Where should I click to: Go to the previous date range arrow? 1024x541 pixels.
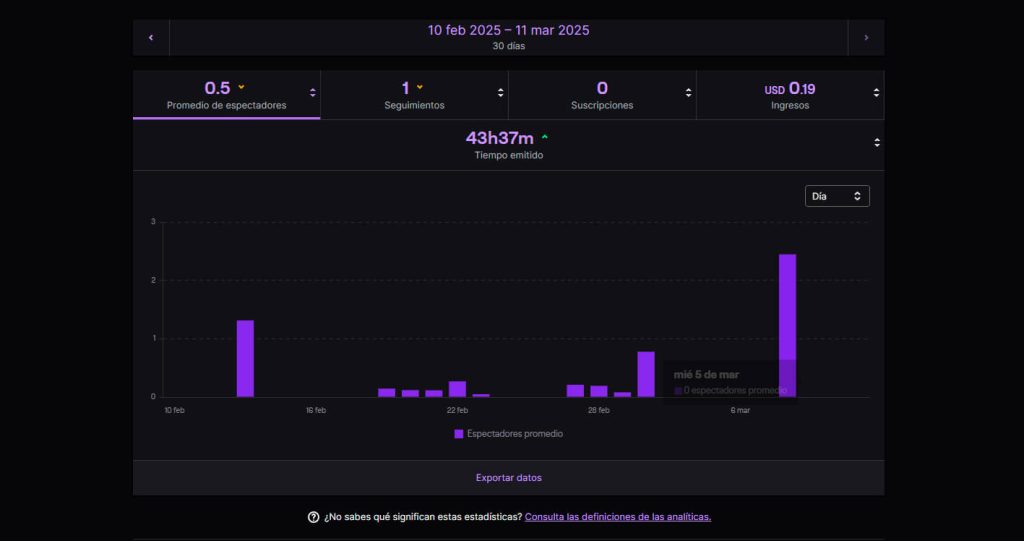click(151, 38)
